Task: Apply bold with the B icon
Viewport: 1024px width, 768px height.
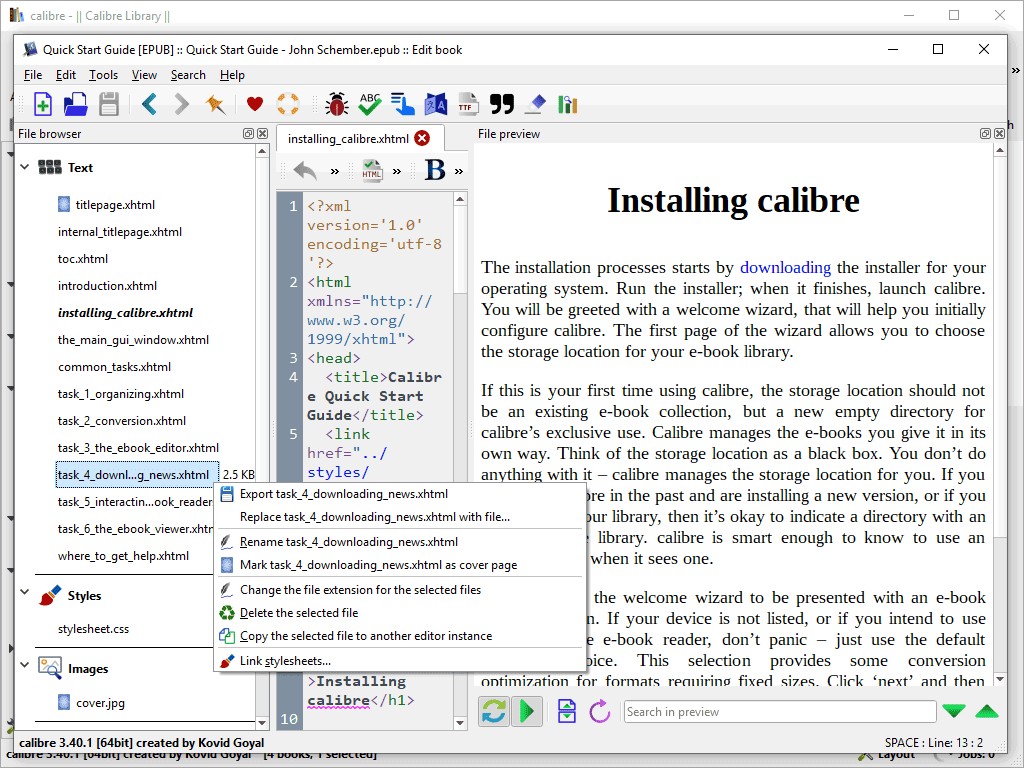Action: (435, 170)
